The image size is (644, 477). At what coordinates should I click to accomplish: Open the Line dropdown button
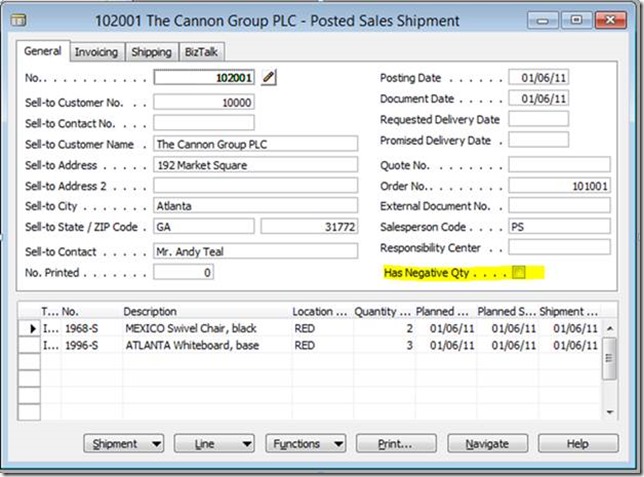[214, 444]
